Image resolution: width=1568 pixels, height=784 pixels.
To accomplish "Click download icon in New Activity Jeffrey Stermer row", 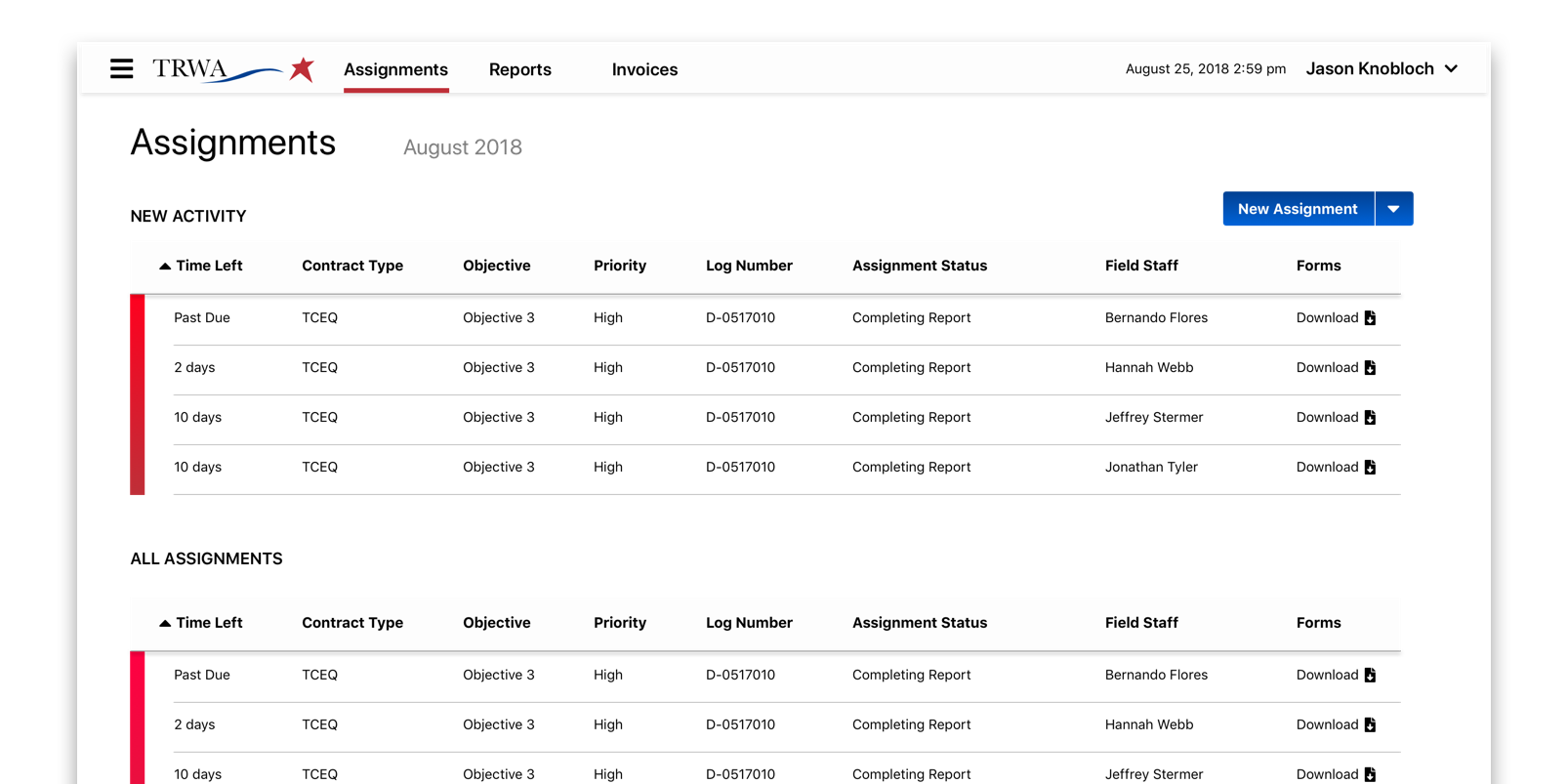I will coord(1370,418).
